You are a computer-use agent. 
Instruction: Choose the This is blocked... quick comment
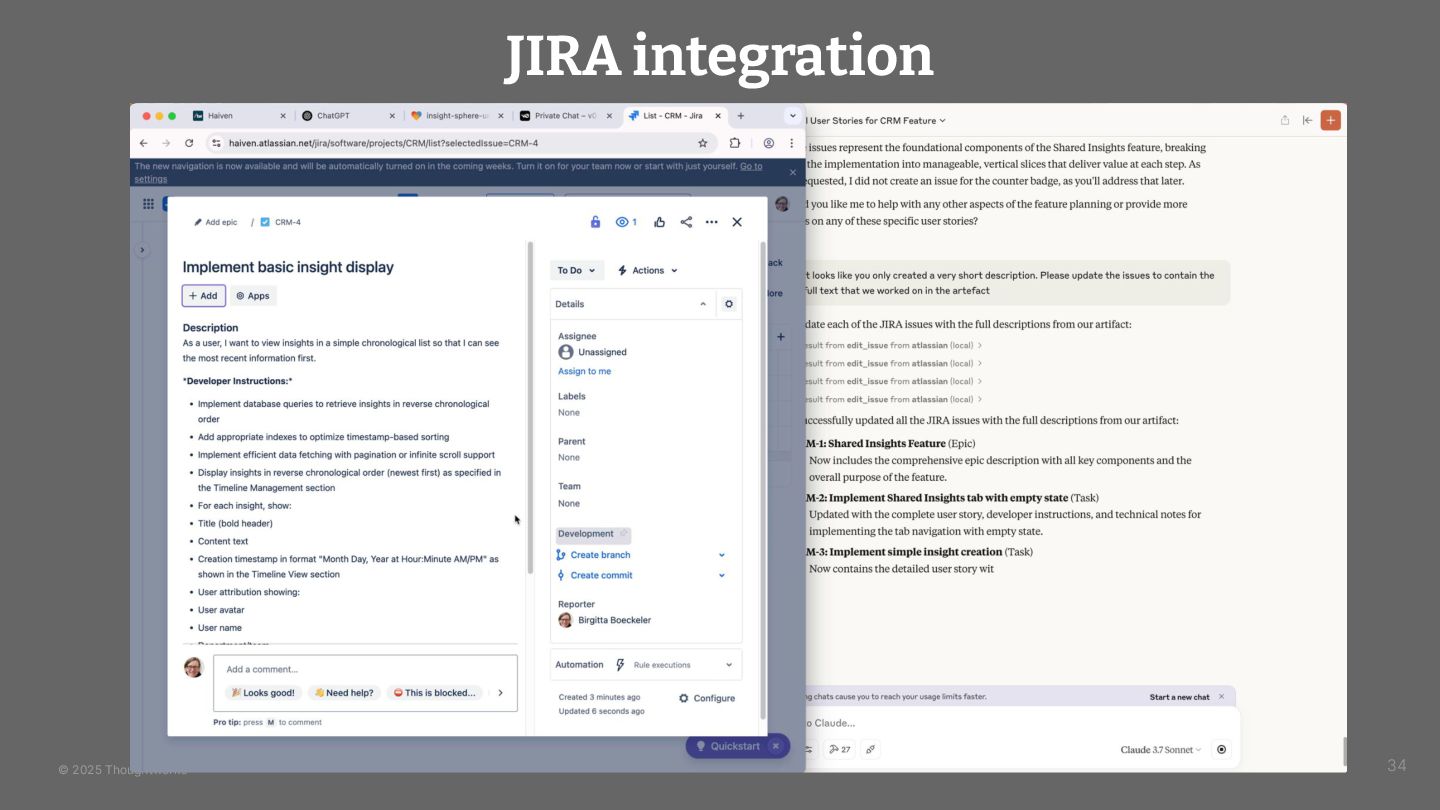point(434,692)
